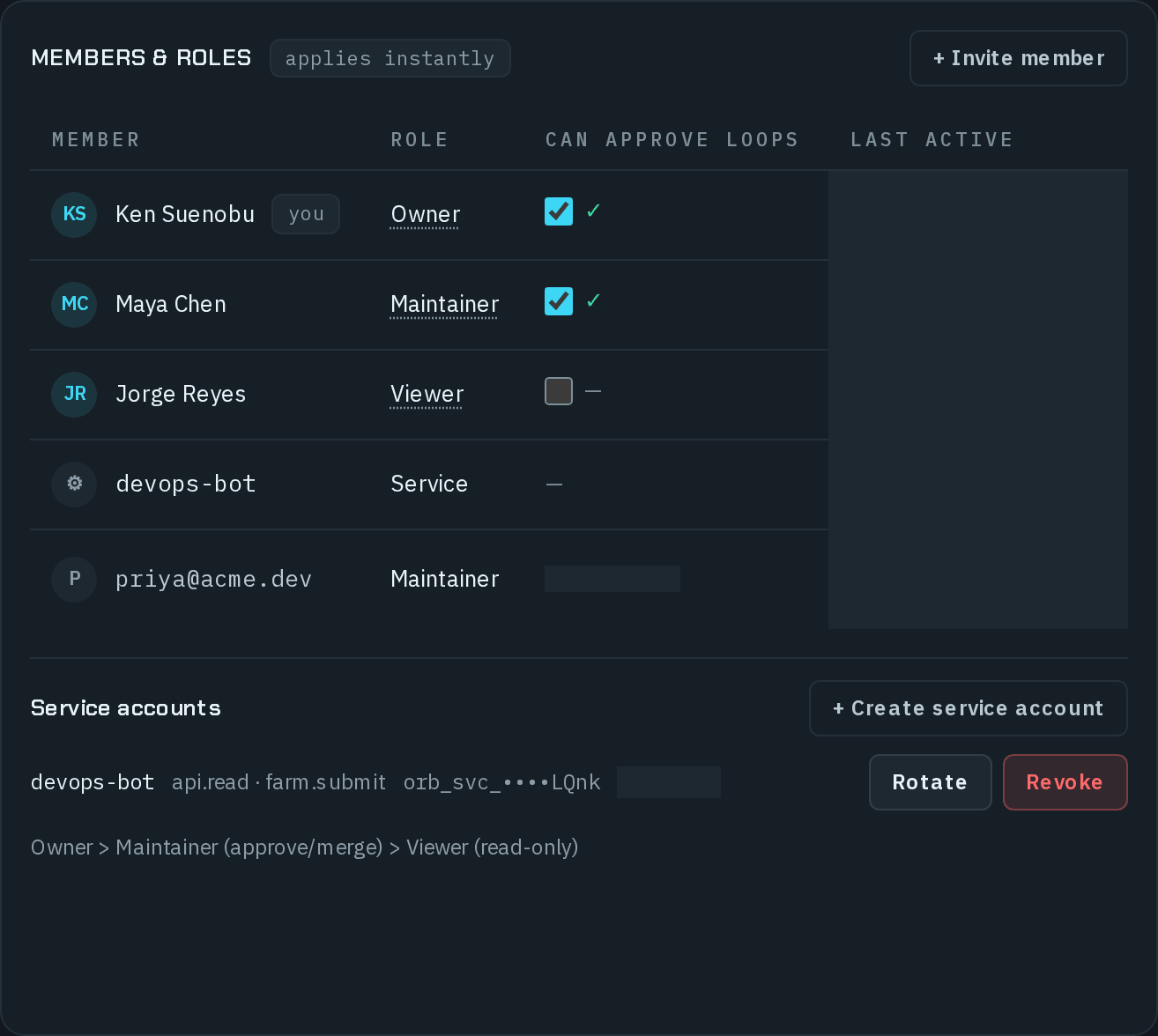Click the role hierarchy note at bottom

305,847
